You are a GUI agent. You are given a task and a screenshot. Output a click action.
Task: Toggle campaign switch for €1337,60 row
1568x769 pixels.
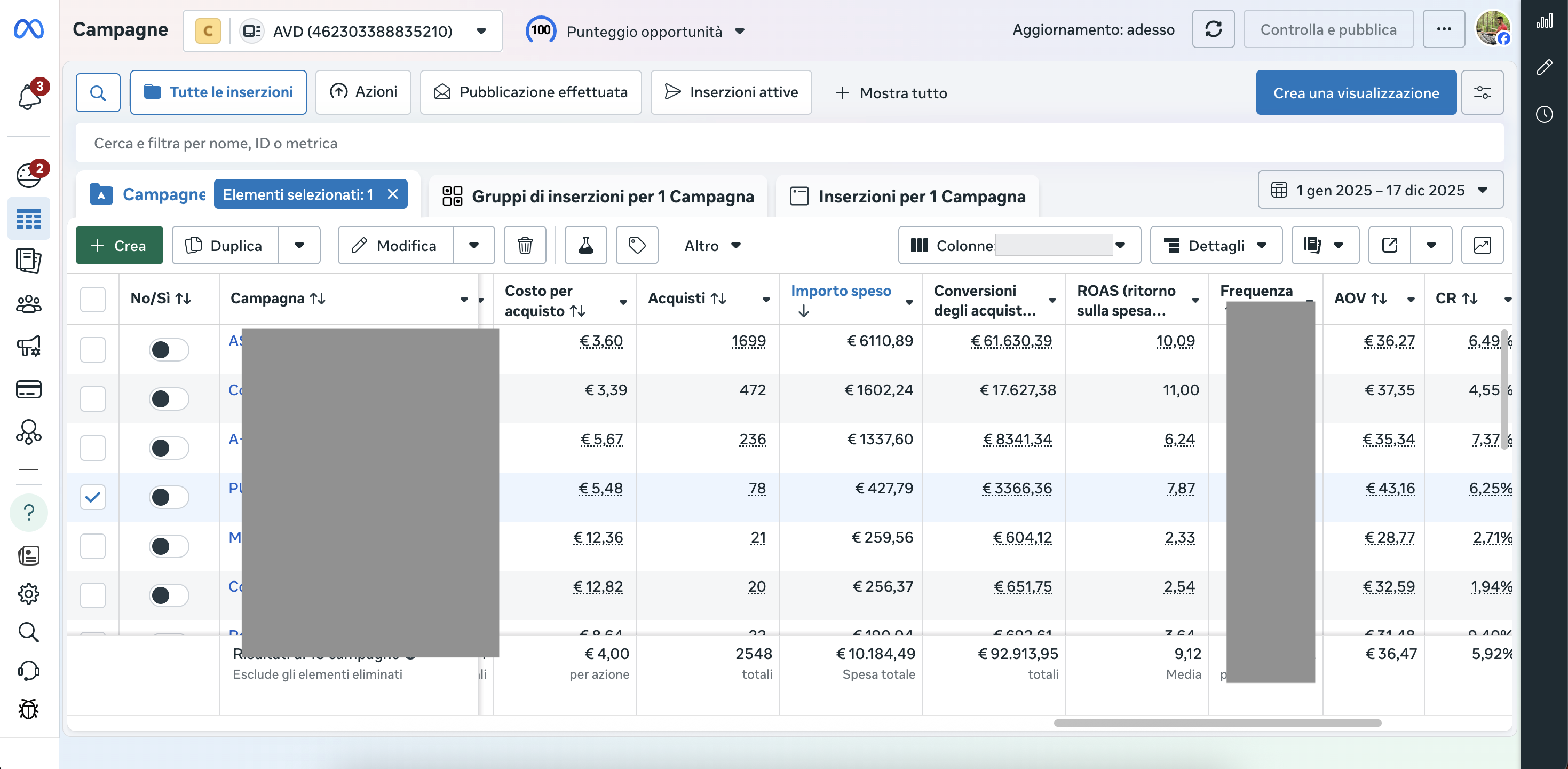tap(169, 448)
